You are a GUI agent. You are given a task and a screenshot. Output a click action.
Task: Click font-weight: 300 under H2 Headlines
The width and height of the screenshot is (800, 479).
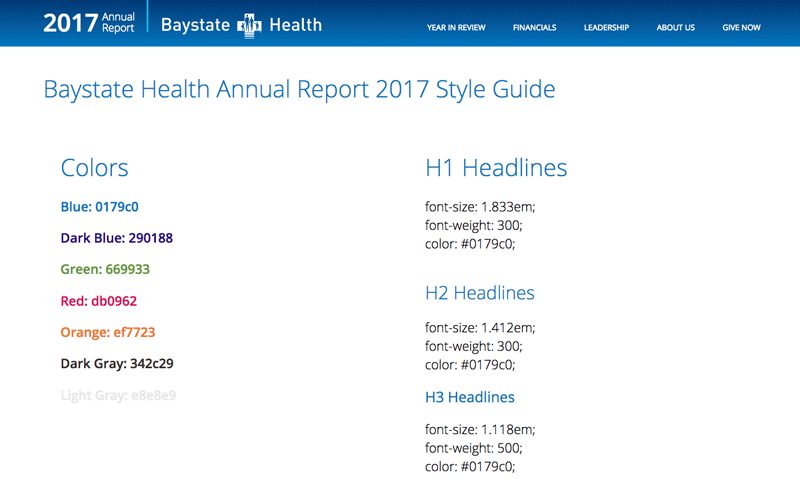coord(473,346)
